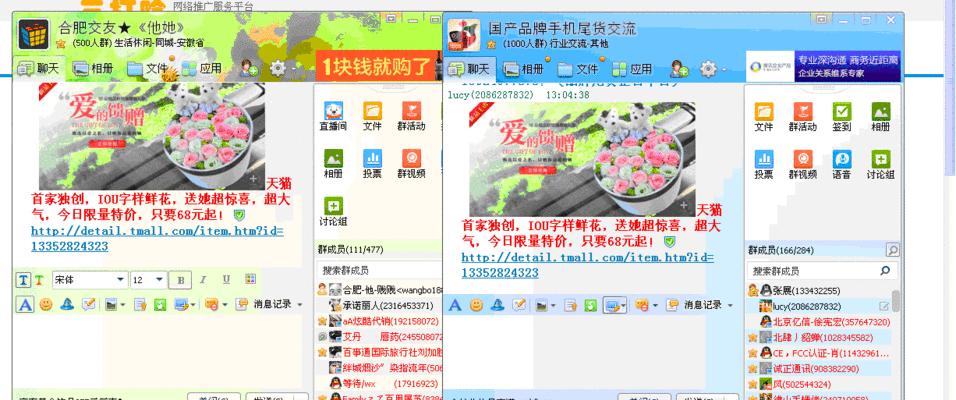Click 搜索群成员 field in 国产品牌手机 window
This screenshot has height=400, width=956.
pyautogui.click(x=821, y=271)
